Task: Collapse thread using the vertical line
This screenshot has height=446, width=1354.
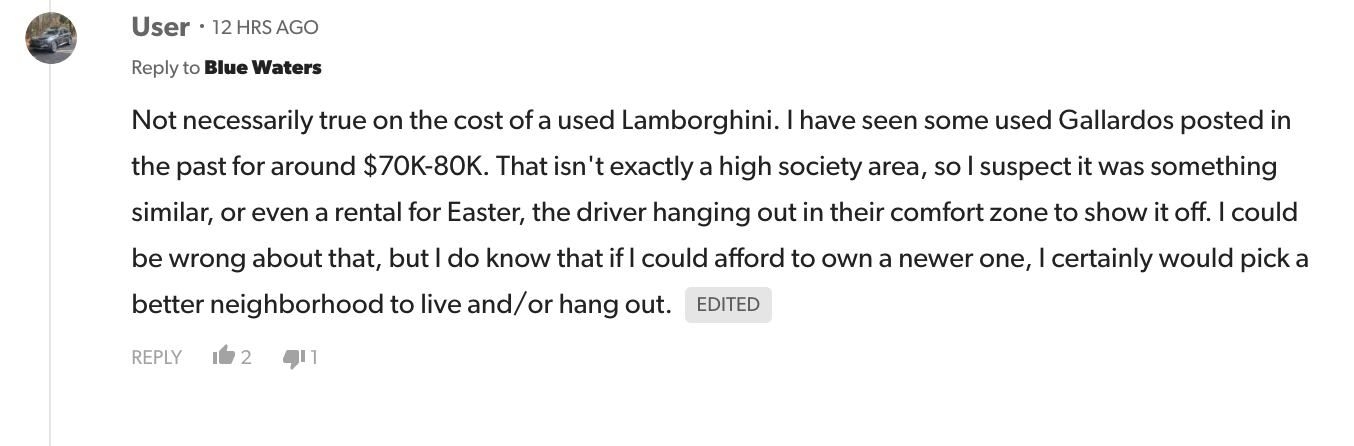Action: (50, 250)
